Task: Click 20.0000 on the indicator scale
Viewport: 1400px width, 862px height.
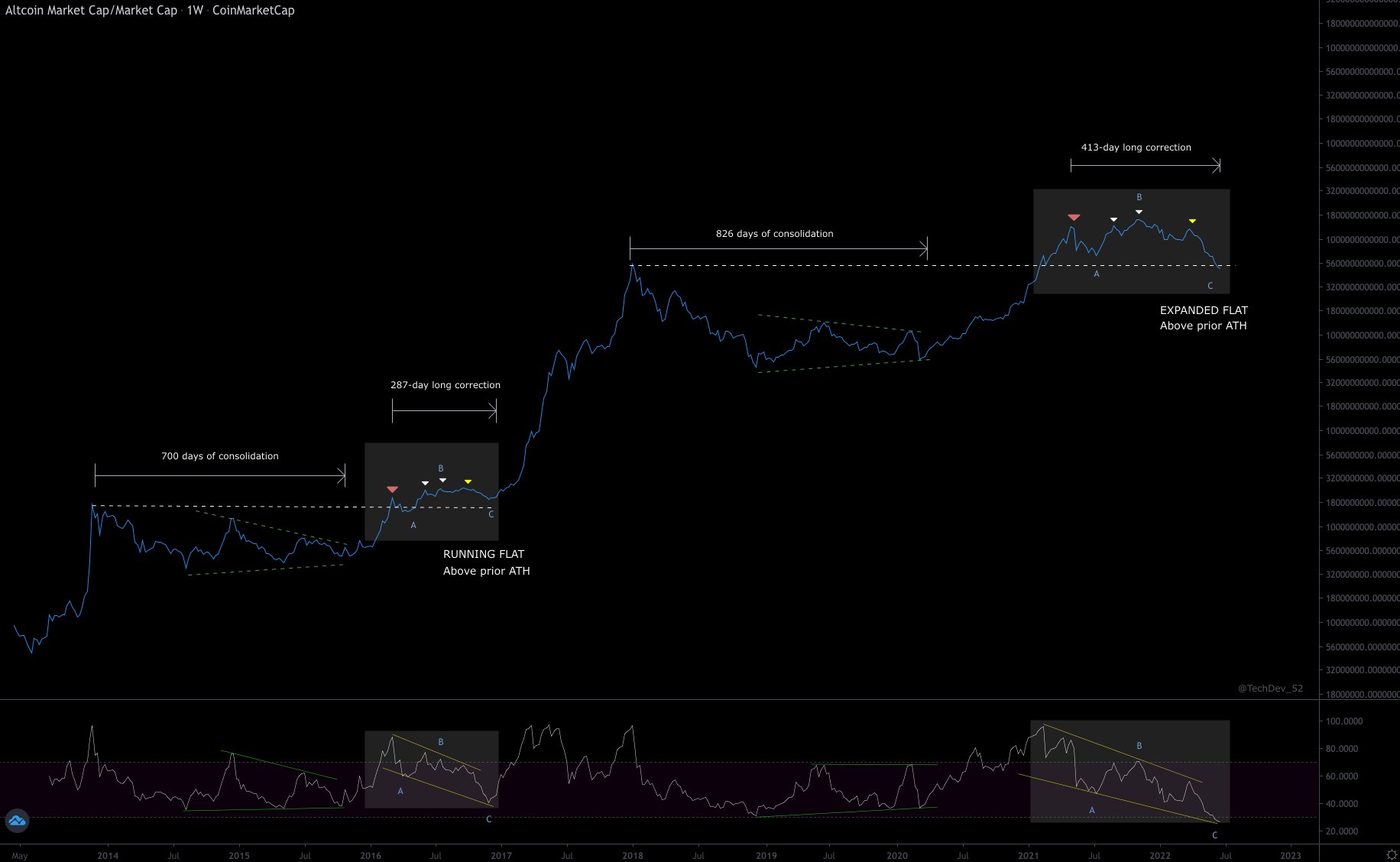Action: click(x=1342, y=831)
